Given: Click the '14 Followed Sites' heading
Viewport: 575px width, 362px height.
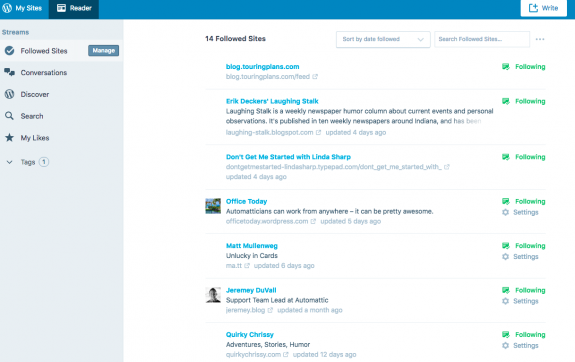Looking at the screenshot, I should point(235,39).
